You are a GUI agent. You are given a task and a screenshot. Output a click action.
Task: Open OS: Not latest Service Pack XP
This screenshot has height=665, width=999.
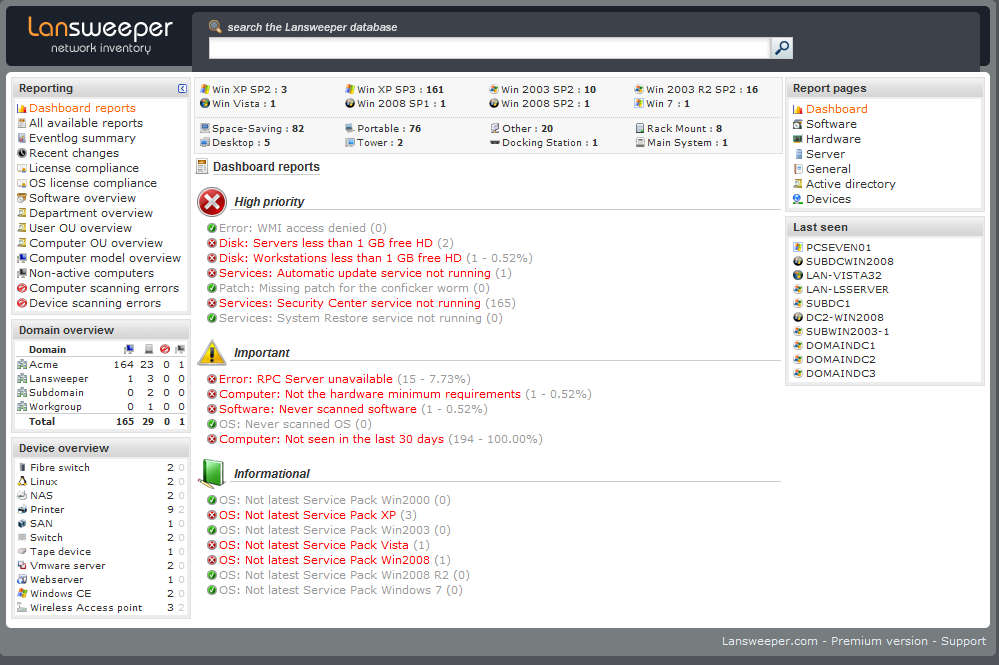[x=308, y=515]
